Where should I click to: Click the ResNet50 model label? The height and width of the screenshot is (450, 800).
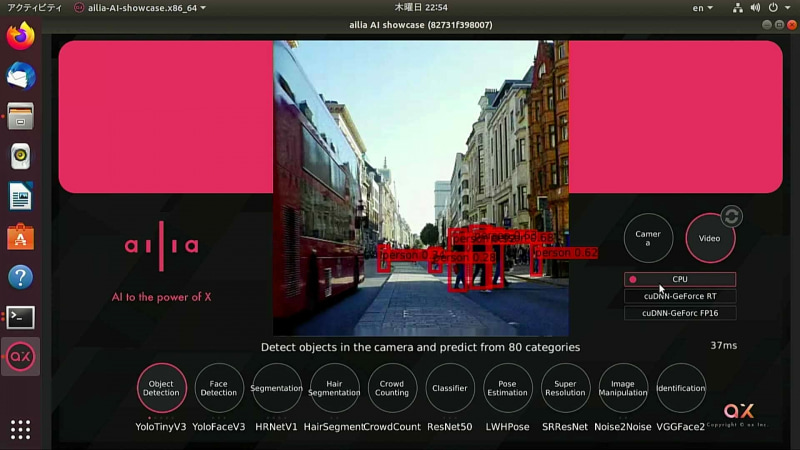point(449,427)
